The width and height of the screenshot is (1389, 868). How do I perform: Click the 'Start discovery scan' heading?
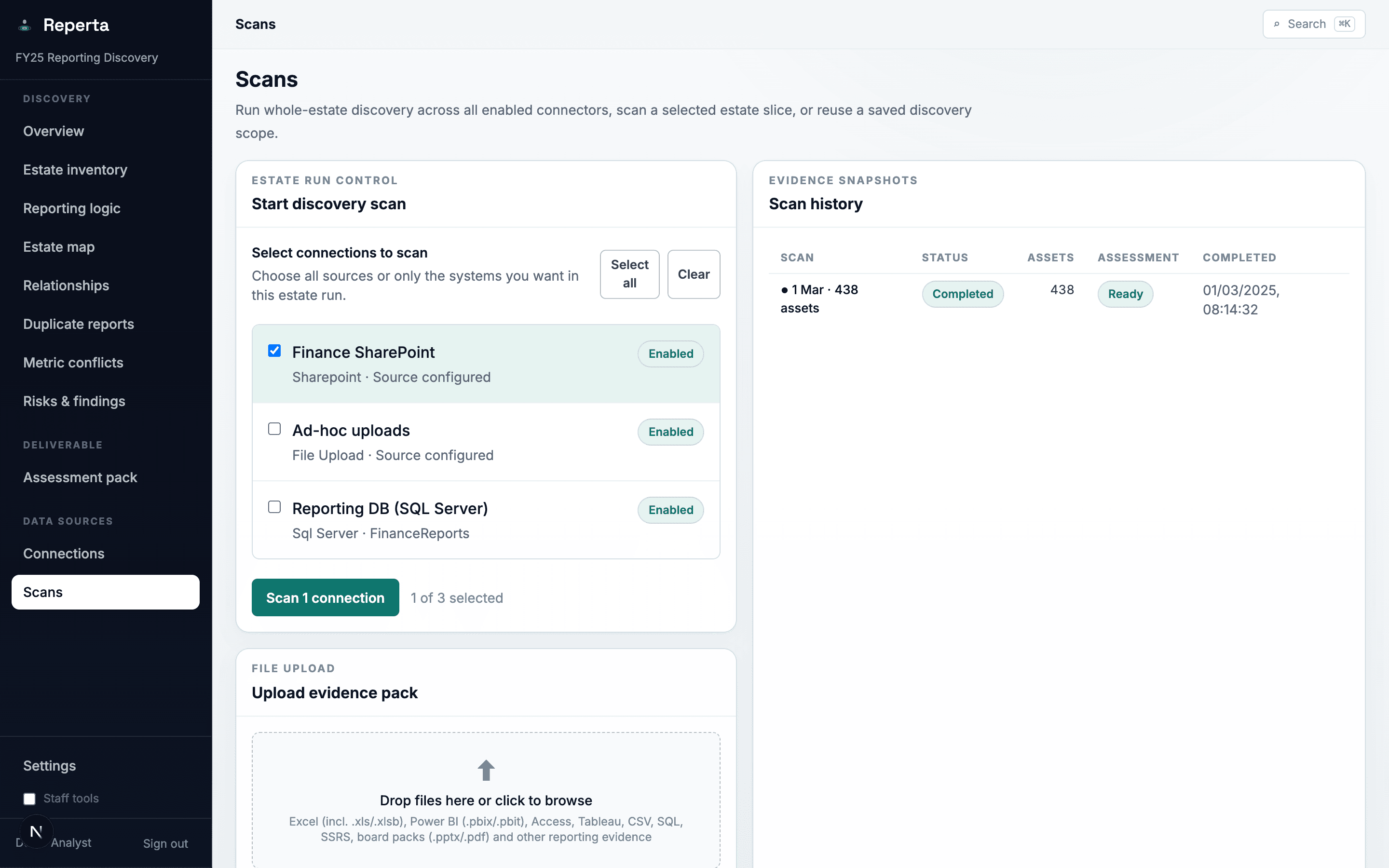pyautogui.click(x=329, y=204)
